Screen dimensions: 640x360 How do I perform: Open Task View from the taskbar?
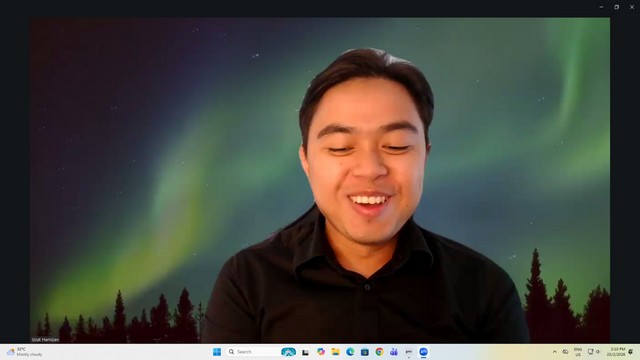click(x=305, y=352)
